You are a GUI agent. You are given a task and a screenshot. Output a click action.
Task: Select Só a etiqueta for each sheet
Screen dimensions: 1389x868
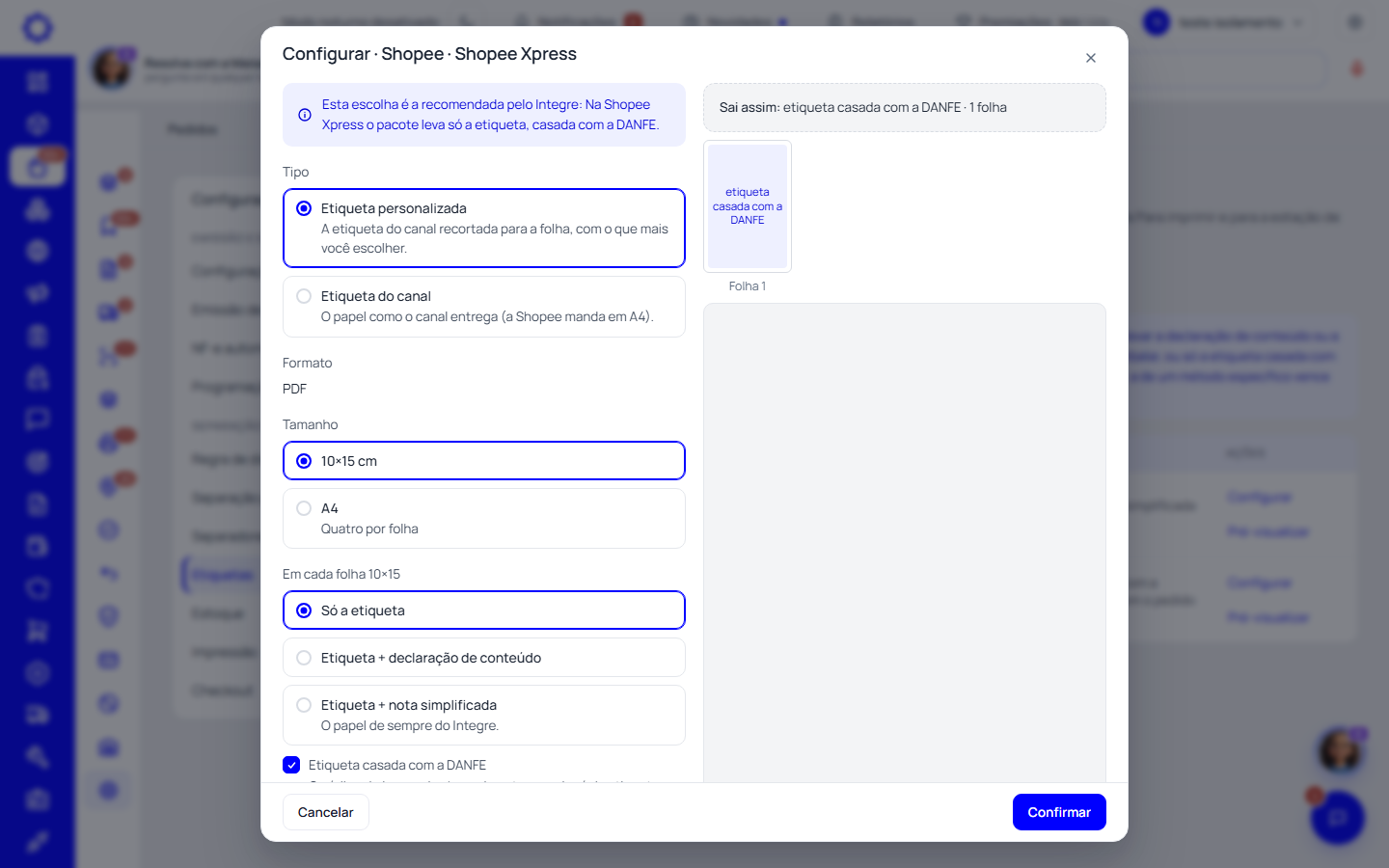click(484, 610)
